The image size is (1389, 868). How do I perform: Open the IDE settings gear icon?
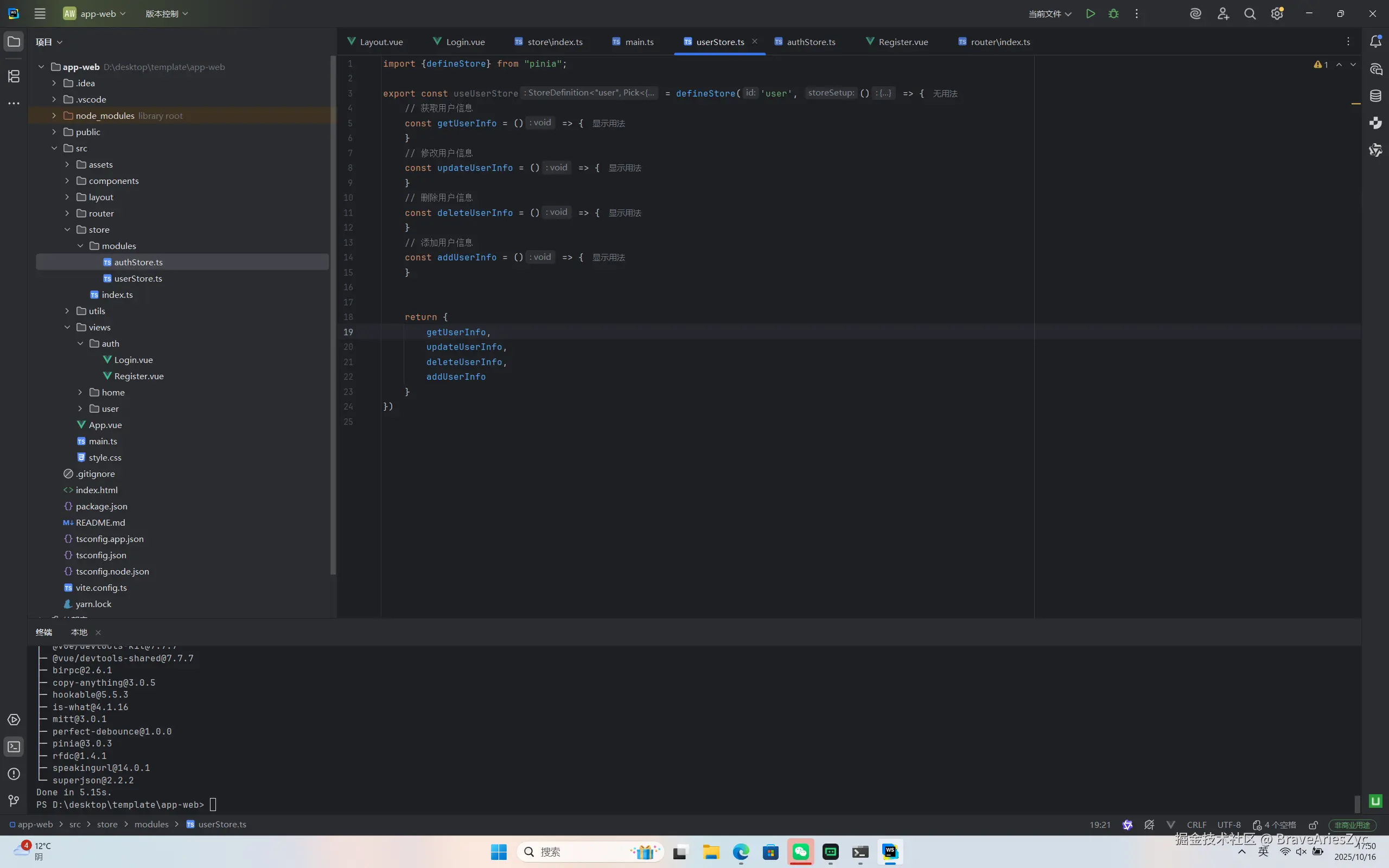point(1277,14)
